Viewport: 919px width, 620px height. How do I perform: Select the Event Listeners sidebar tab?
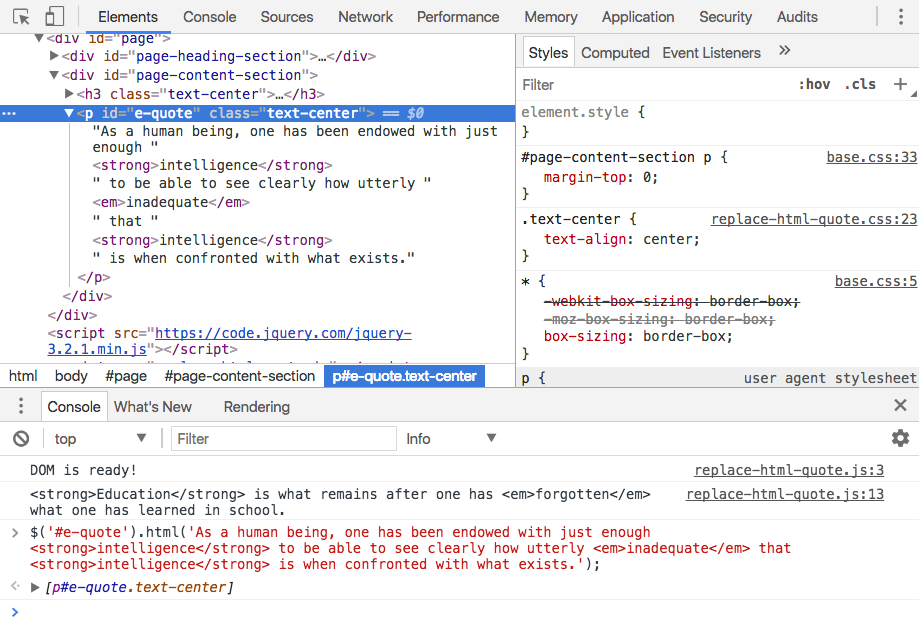[x=711, y=53]
